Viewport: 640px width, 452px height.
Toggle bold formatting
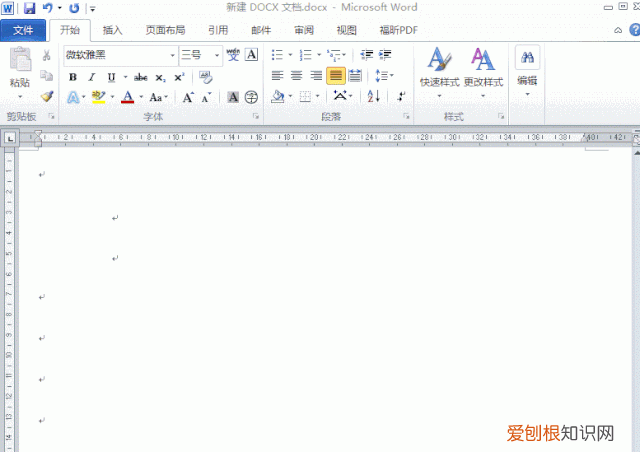(73, 77)
